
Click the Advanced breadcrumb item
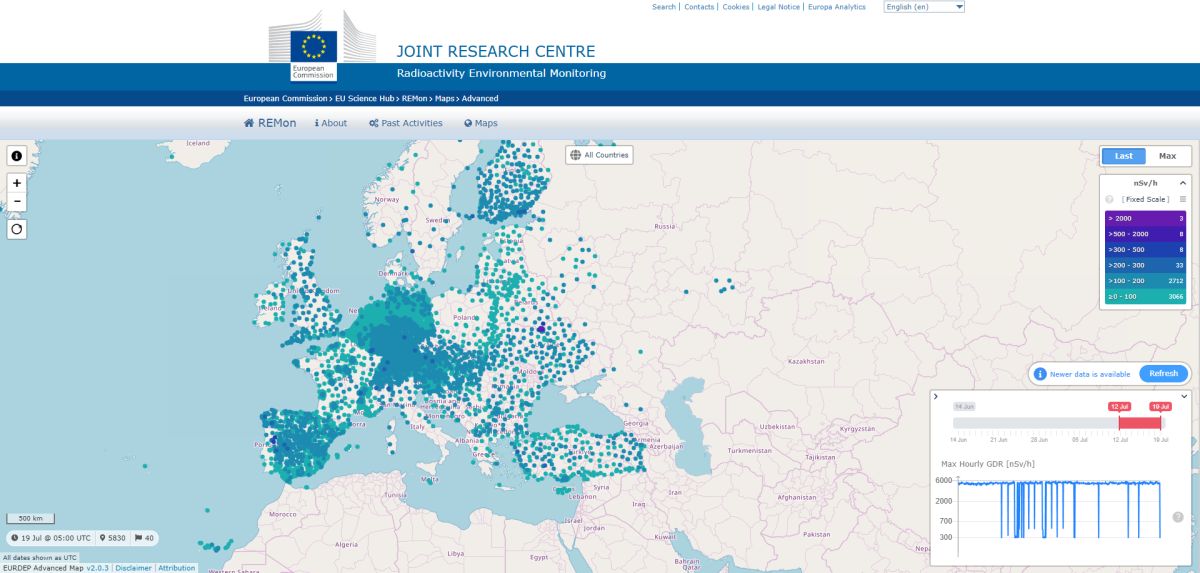coord(480,98)
